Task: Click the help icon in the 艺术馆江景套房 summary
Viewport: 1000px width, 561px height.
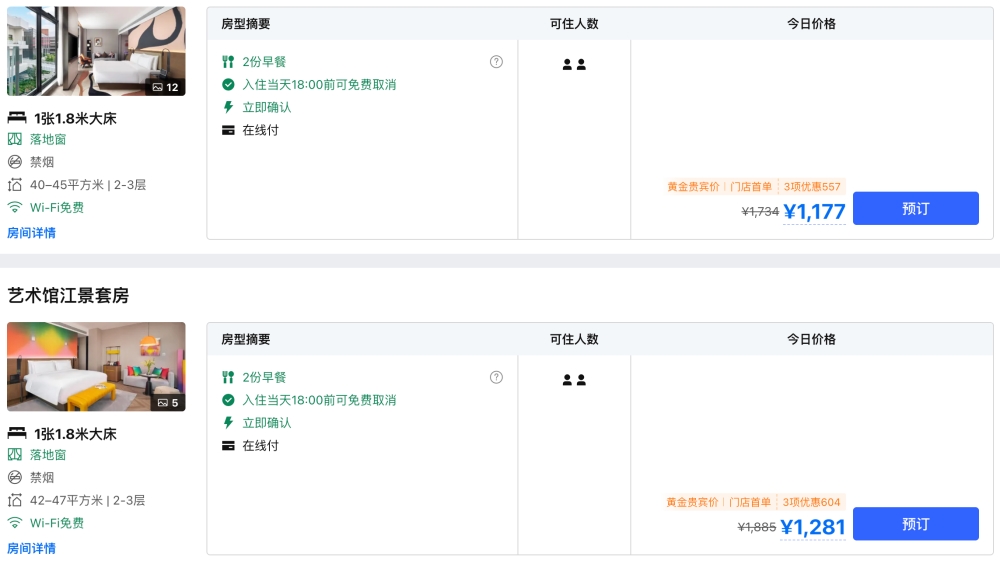Action: (x=496, y=378)
